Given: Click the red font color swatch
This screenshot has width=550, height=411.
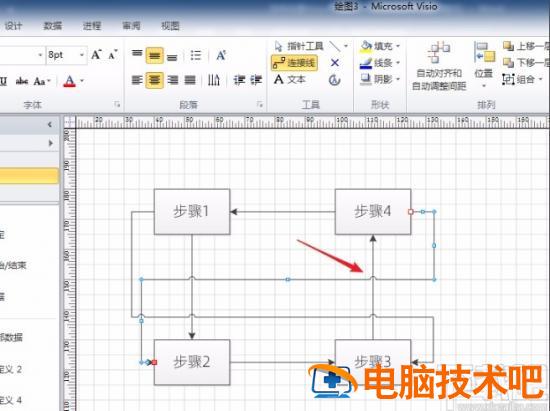Looking at the screenshot, I should [69, 81].
